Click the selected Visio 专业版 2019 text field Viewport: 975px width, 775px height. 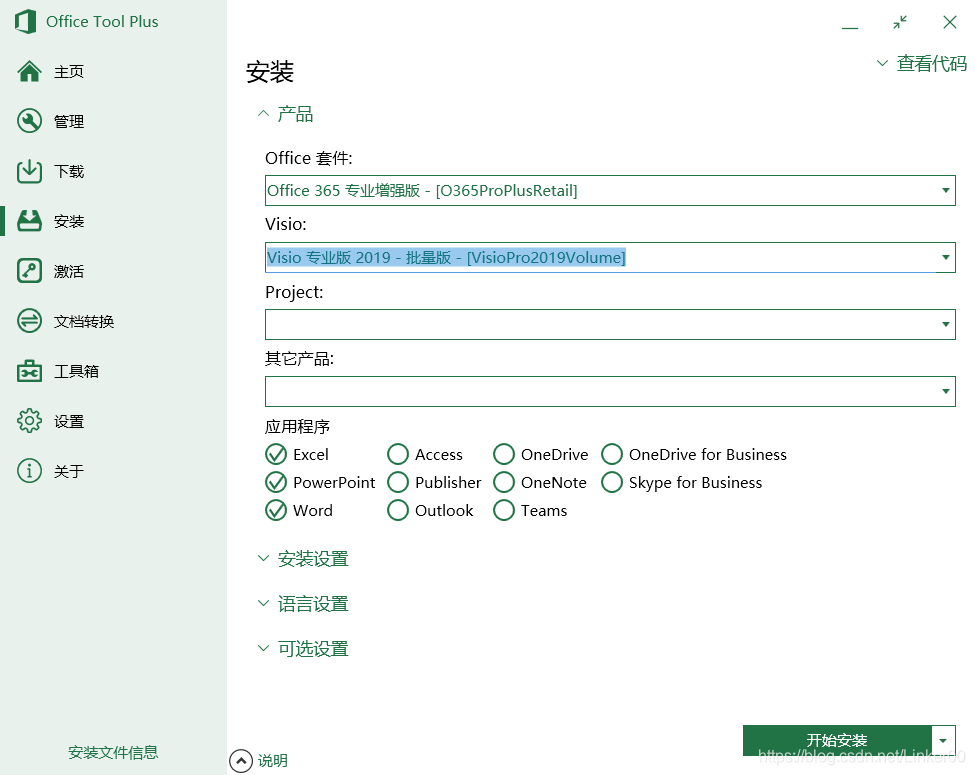pos(446,258)
